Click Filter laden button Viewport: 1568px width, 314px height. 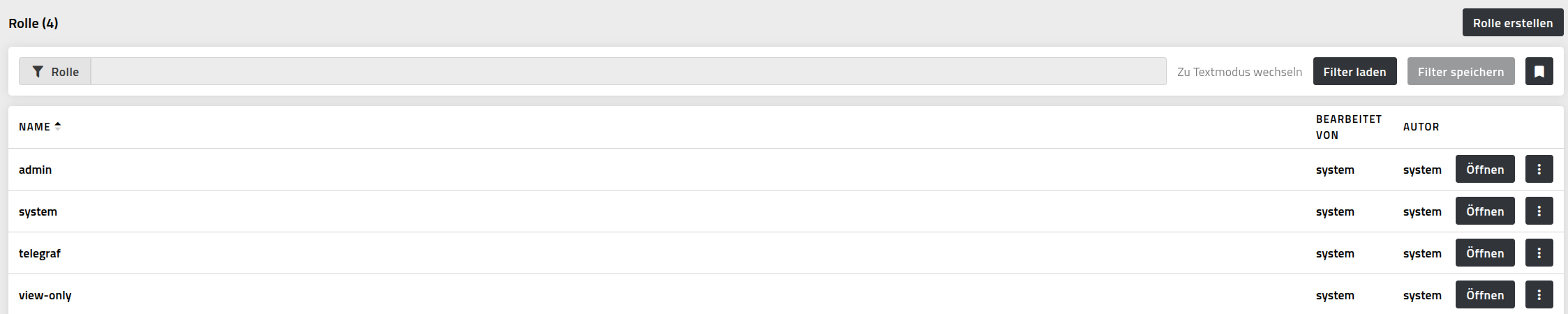1354,71
